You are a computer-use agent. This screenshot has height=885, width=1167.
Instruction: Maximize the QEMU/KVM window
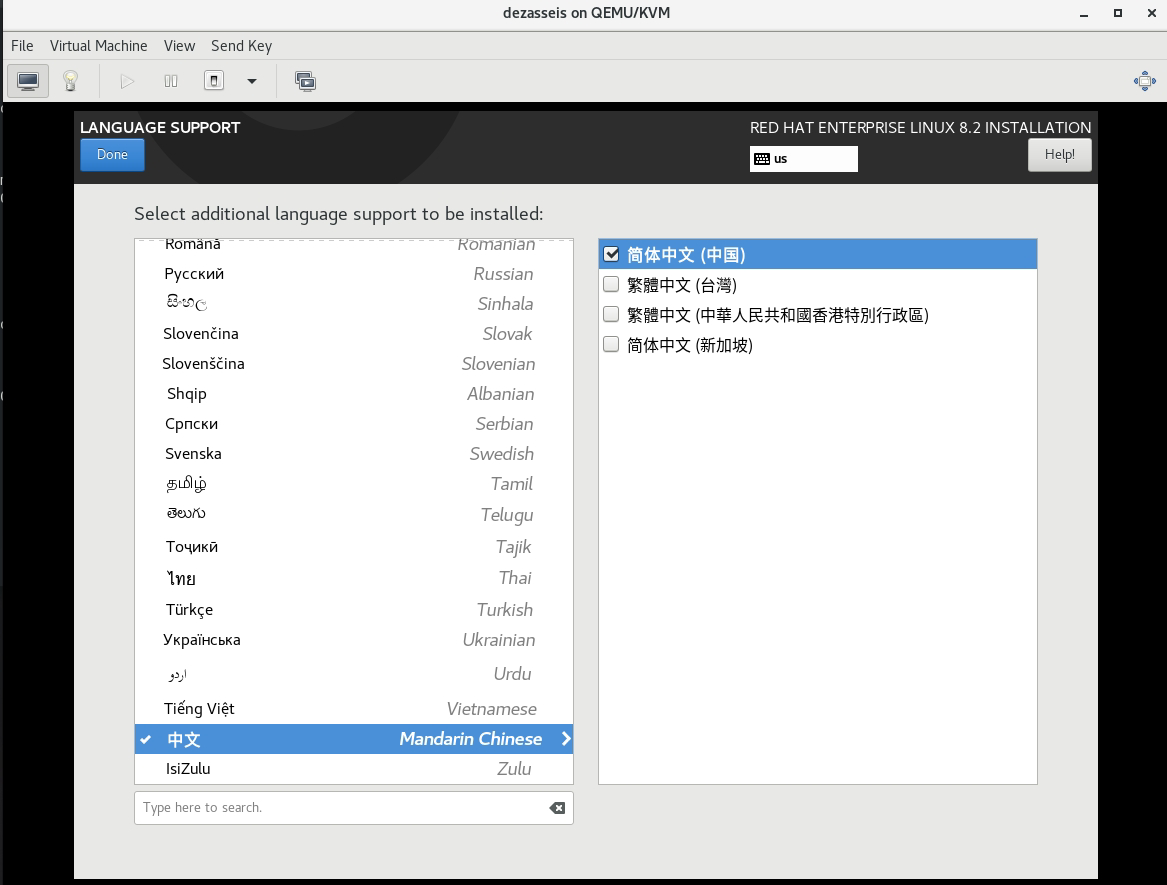coord(1118,13)
